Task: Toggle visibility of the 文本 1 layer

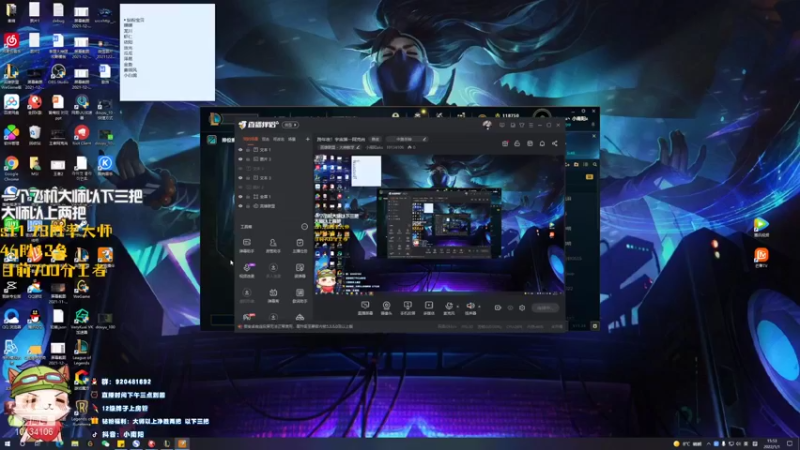Action: tap(241, 150)
